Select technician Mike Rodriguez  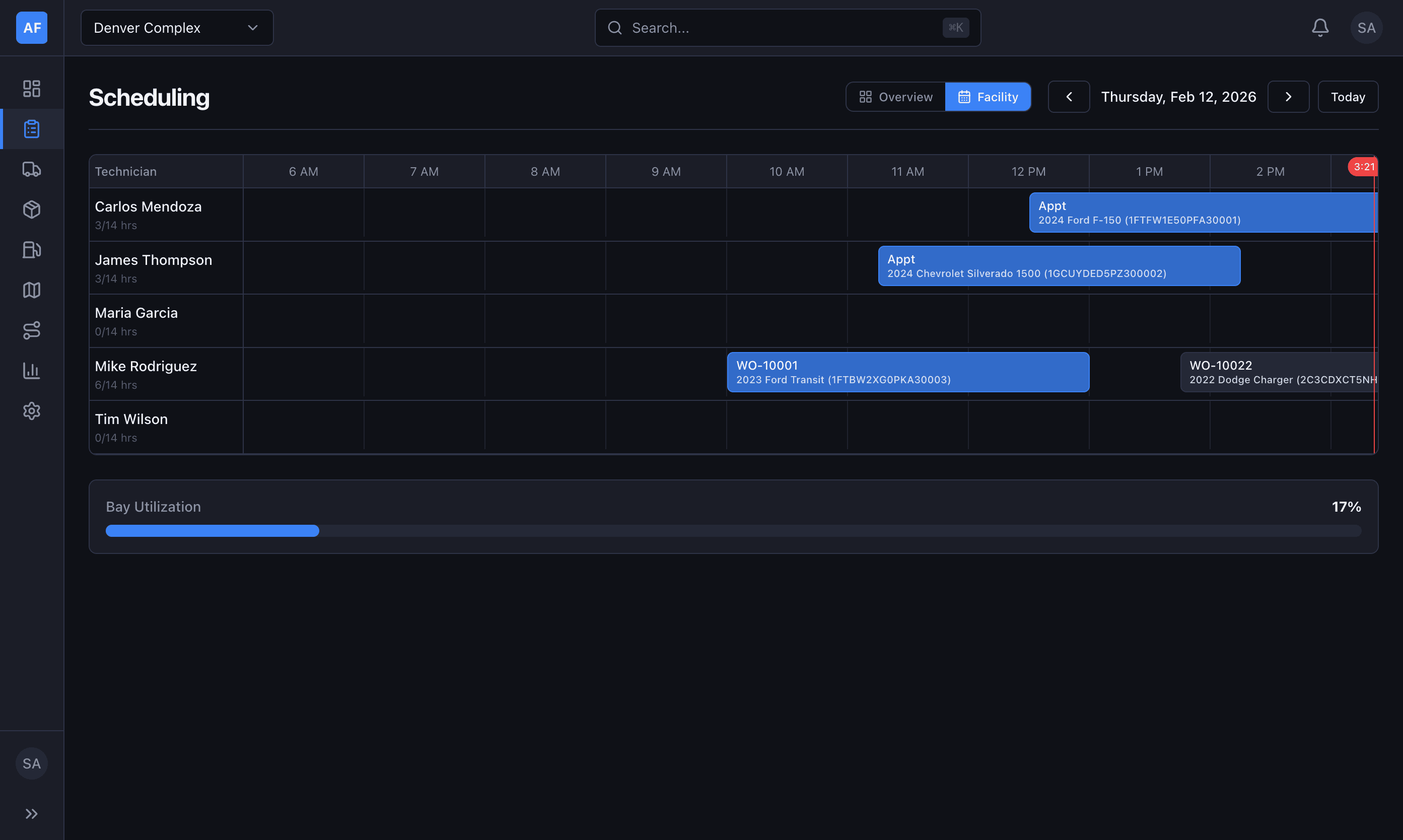(x=146, y=366)
